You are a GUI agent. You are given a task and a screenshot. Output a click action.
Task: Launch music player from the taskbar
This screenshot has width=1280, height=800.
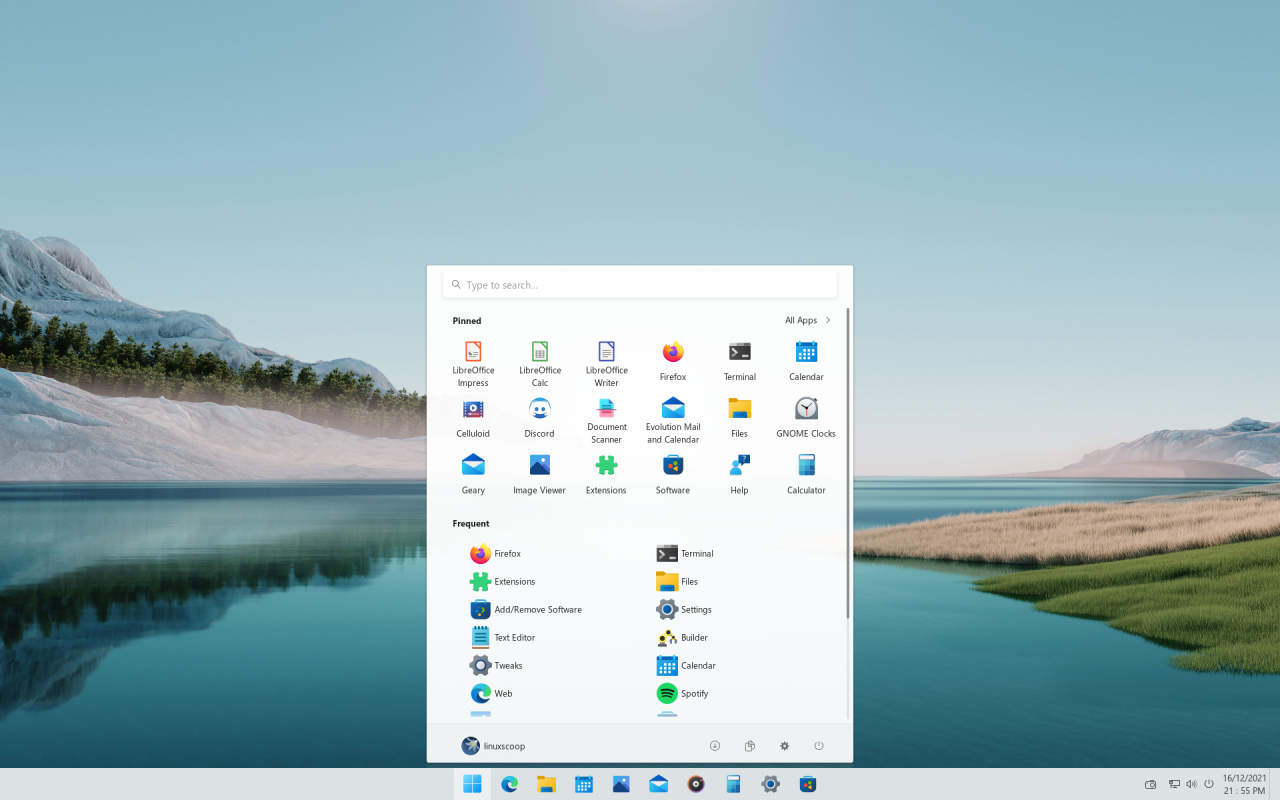pyautogui.click(x=696, y=784)
